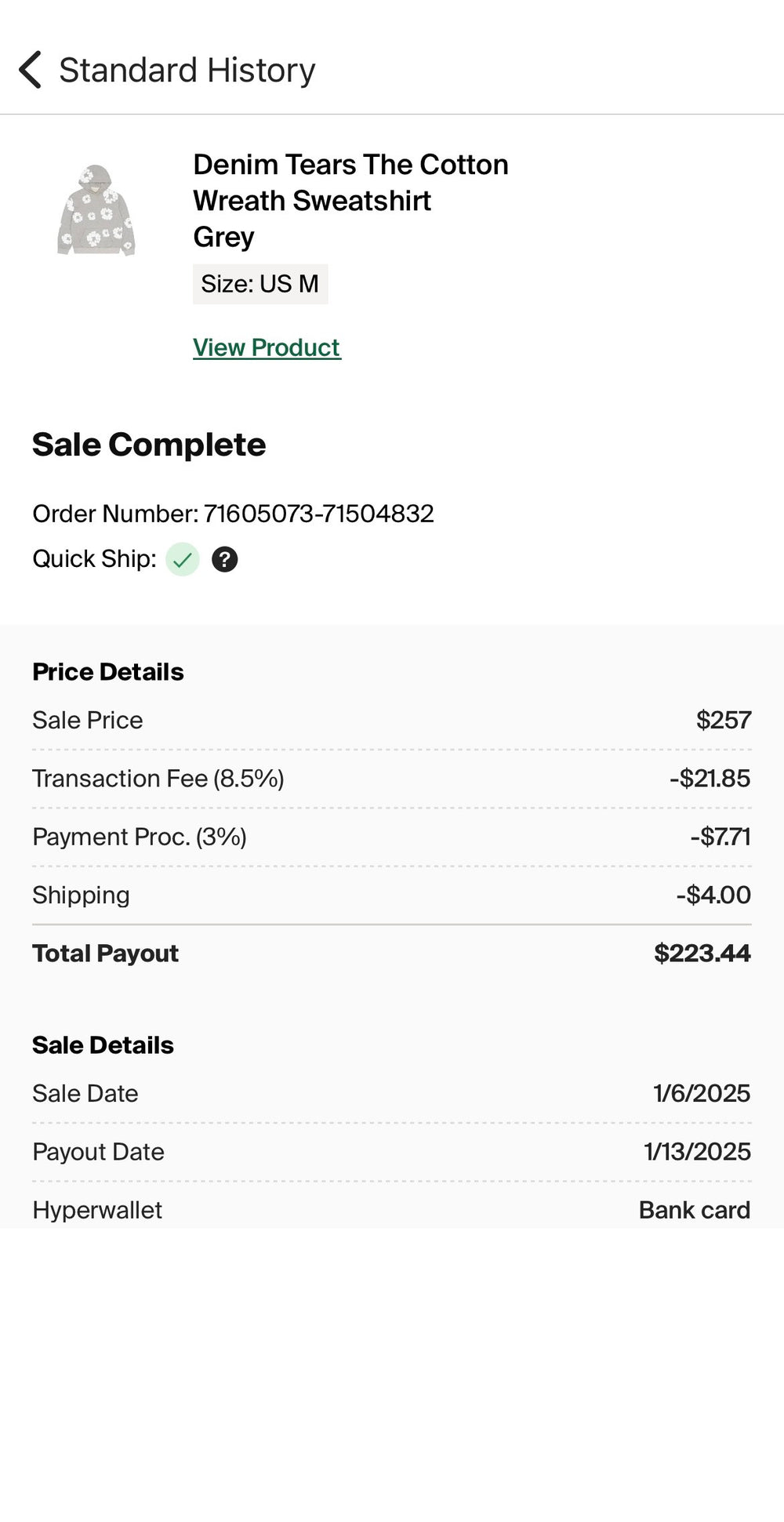Click the $223.44 Total Payout amount

point(702,953)
